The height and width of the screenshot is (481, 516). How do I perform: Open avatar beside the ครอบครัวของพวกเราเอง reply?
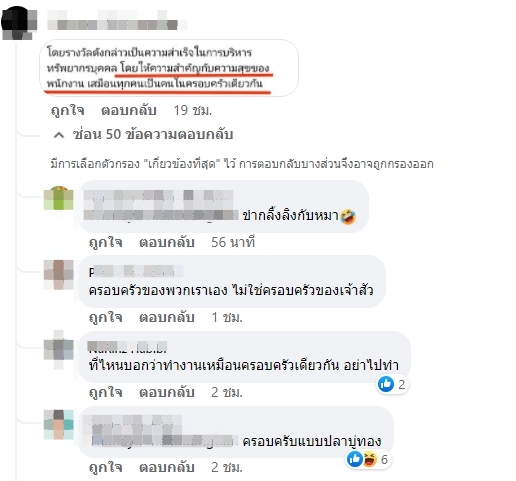pos(59,275)
